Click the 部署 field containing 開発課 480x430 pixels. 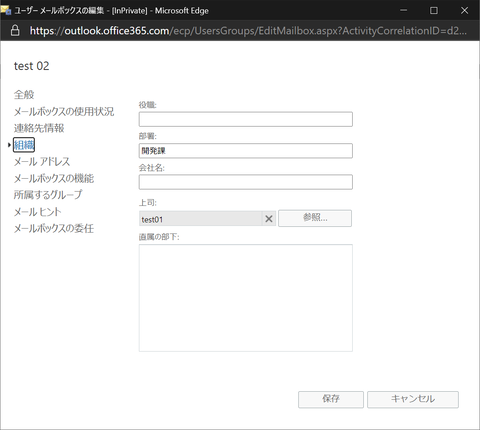pos(246,151)
